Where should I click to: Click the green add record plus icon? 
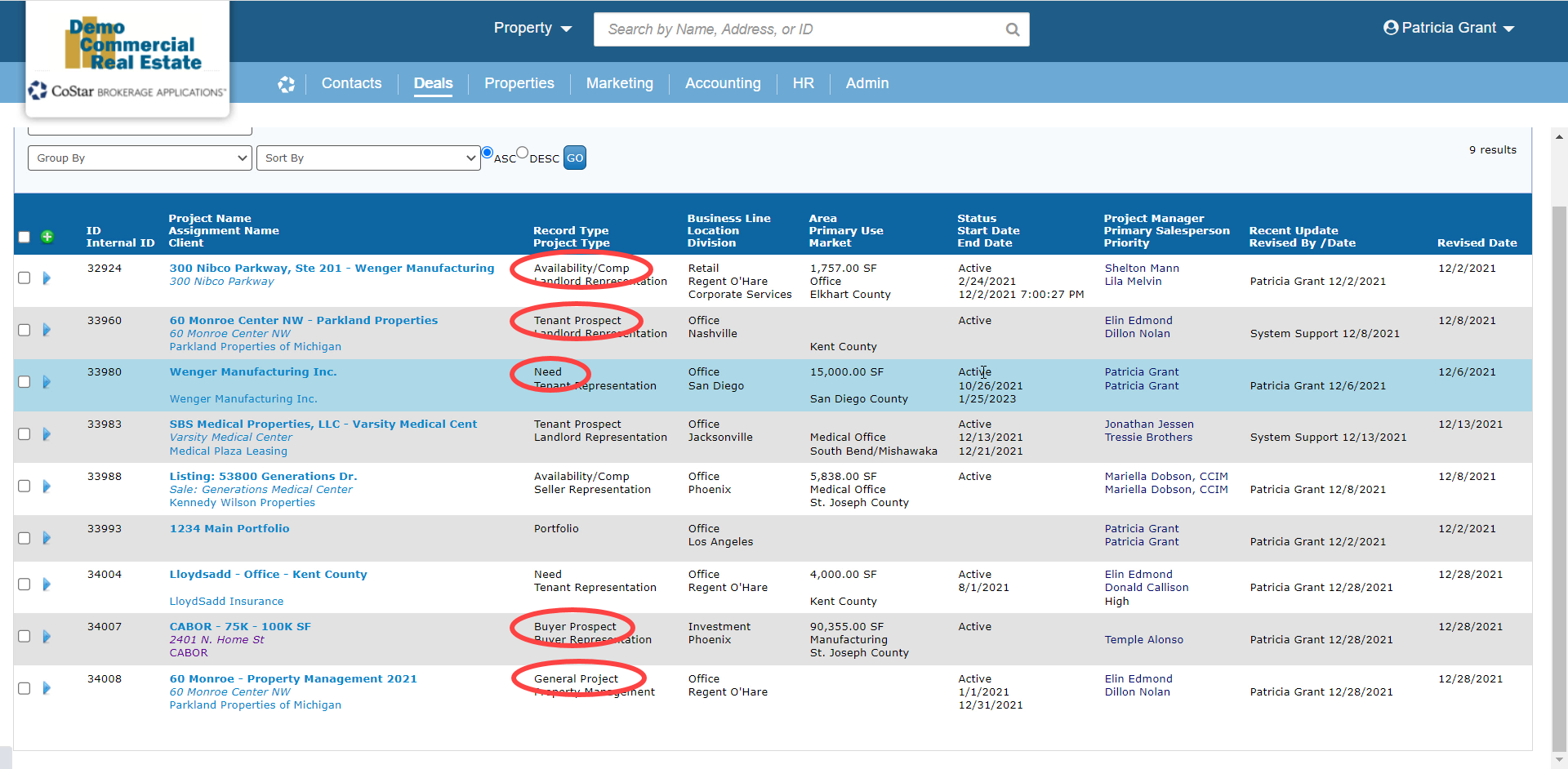click(x=47, y=237)
